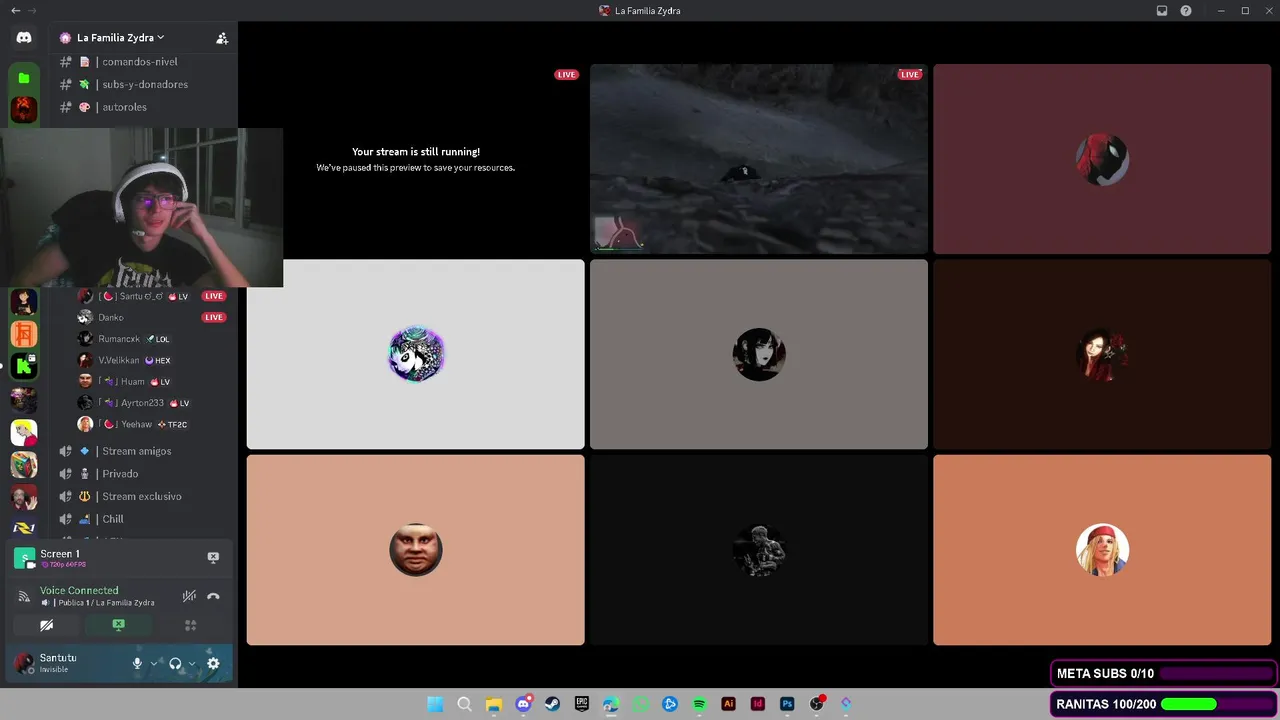
Task: Go back with title bar arrow
Action: coord(15,11)
